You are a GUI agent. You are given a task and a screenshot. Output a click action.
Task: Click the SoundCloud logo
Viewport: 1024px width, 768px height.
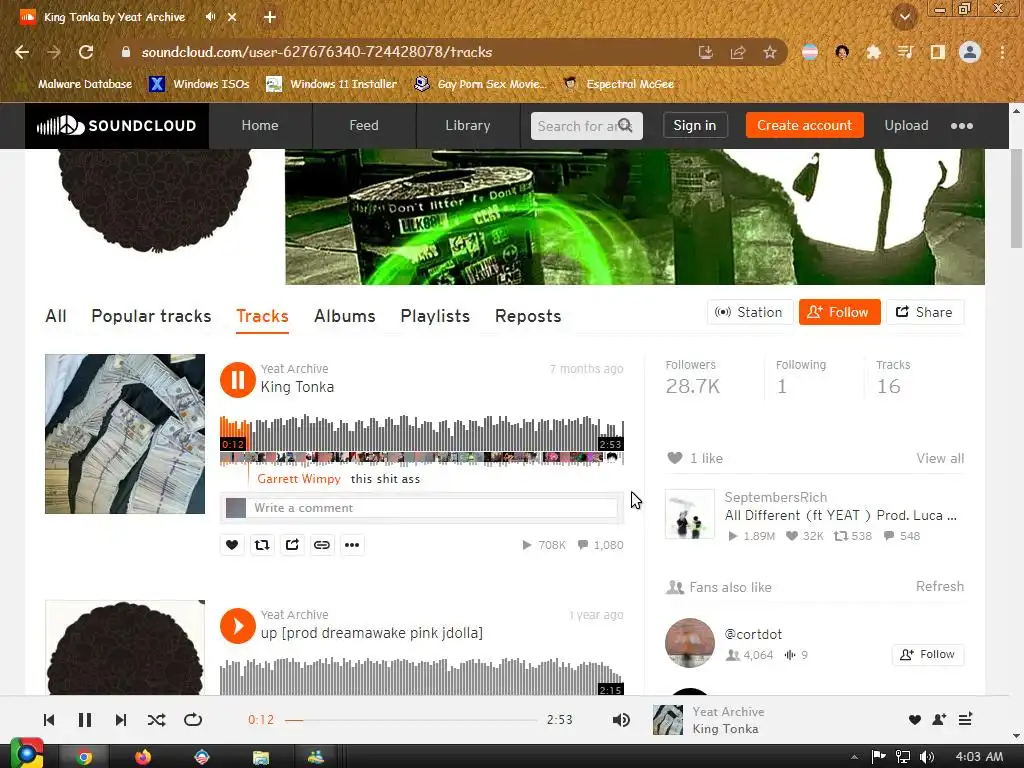click(117, 125)
